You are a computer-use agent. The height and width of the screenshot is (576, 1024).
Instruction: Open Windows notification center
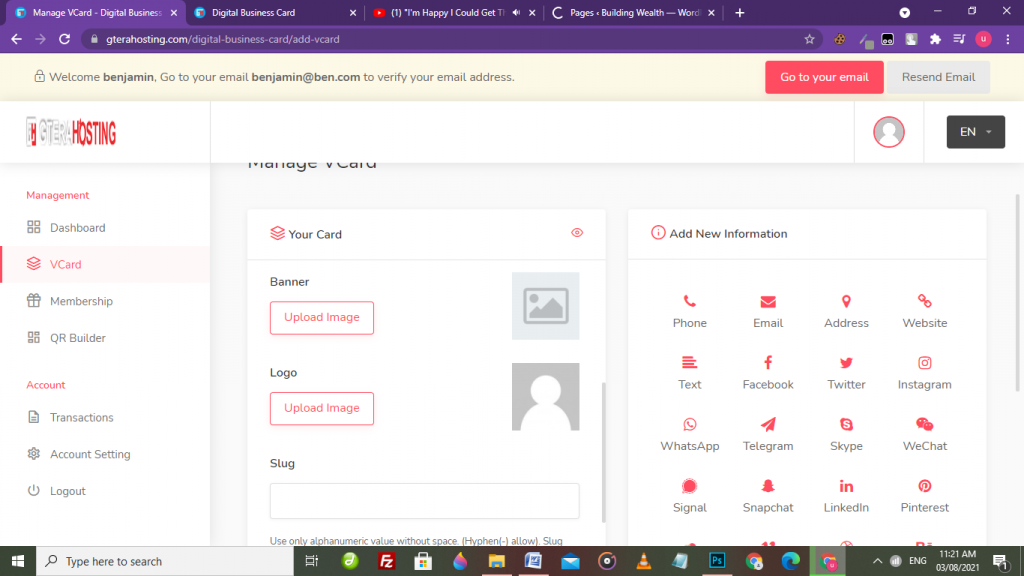1000,561
